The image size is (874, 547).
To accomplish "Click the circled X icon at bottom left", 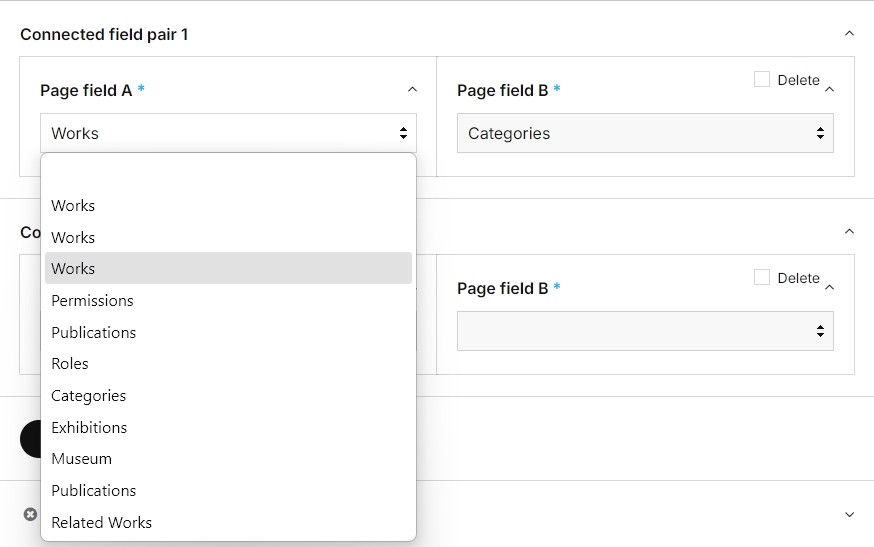I will coord(30,514).
